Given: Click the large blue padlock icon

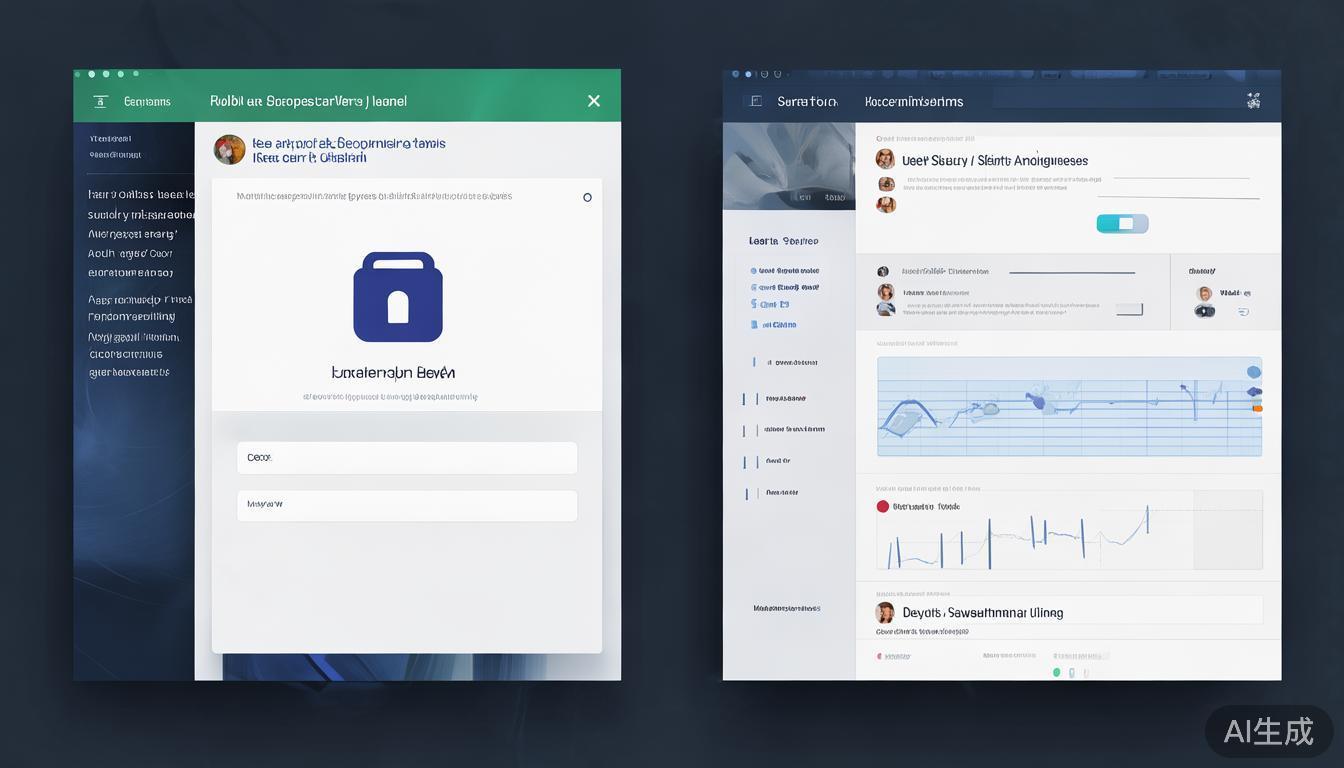Looking at the screenshot, I should (397, 297).
